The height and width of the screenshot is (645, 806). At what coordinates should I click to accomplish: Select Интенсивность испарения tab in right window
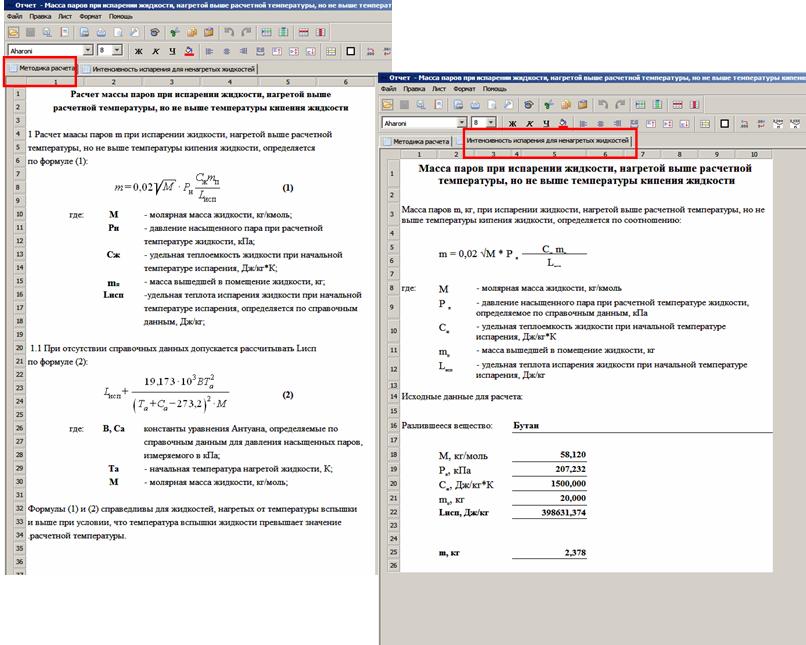[x=549, y=141]
